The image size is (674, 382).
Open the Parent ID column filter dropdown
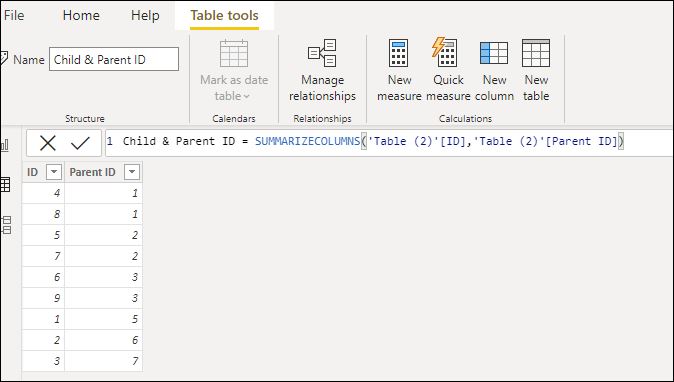(132, 172)
